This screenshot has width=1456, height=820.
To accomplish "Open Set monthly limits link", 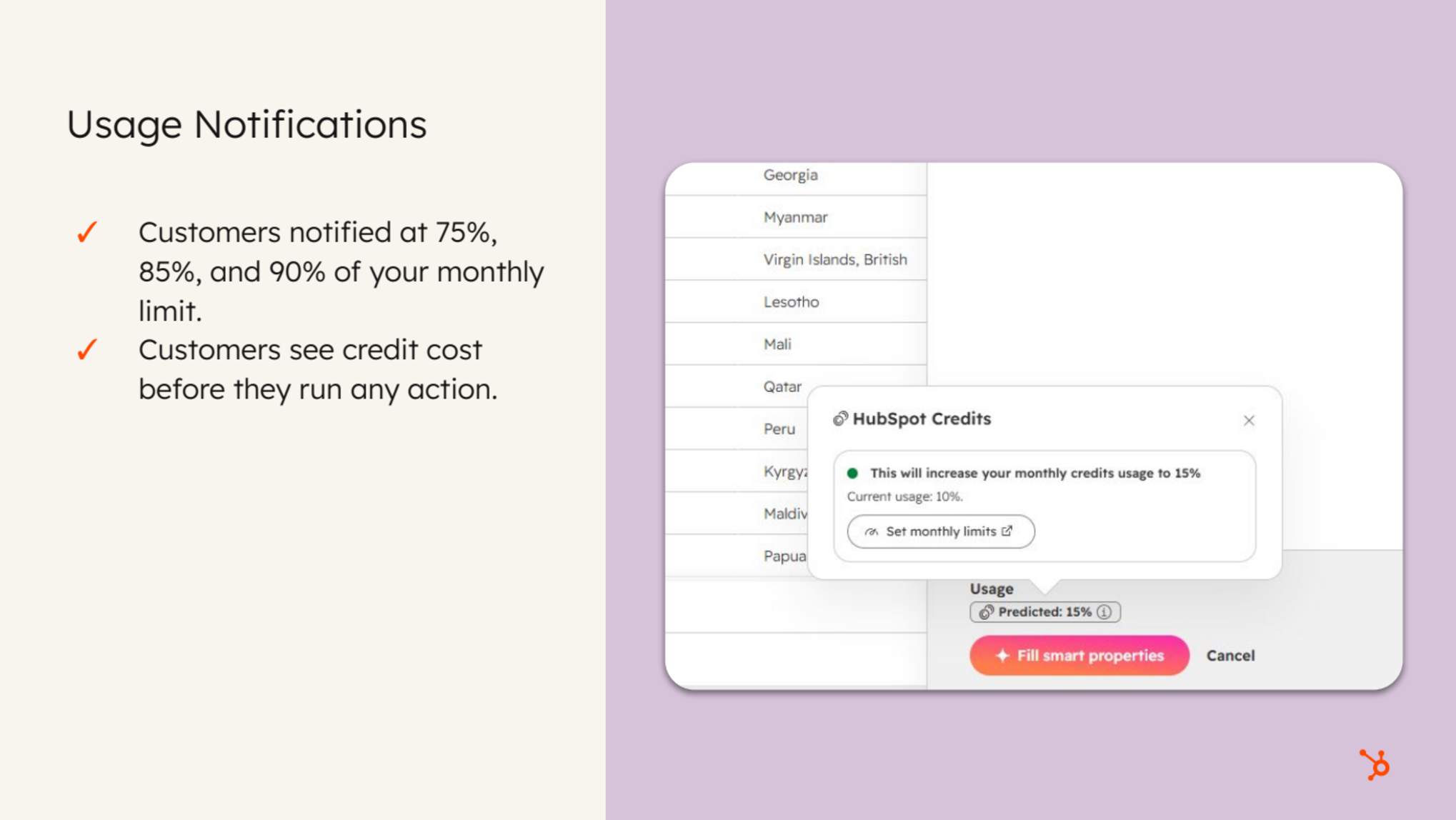I will [x=940, y=531].
